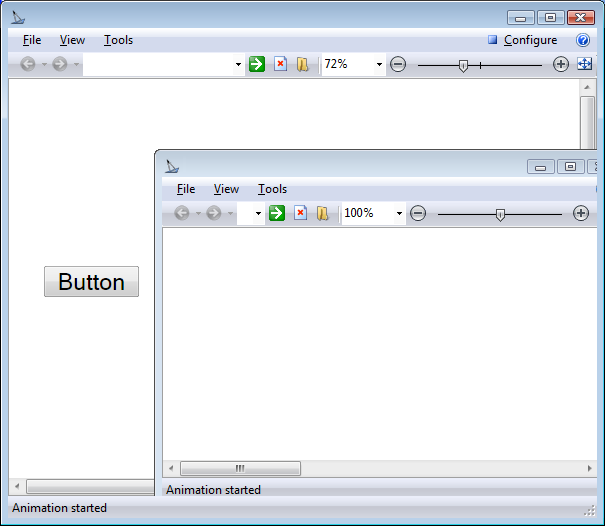Minimize the inner window

click(x=541, y=167)
